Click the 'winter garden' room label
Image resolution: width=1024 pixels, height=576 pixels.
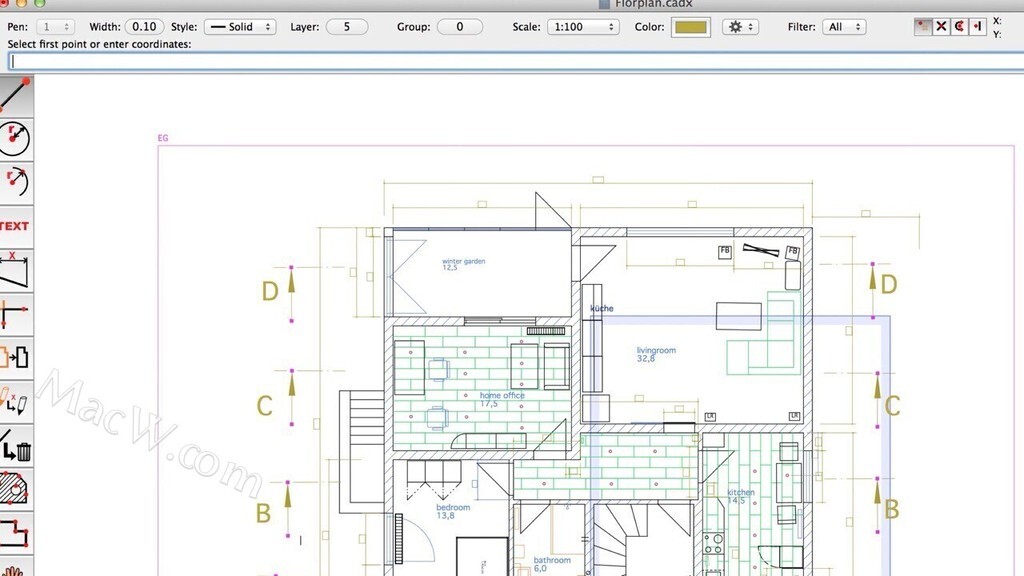(x=464, y=261)
